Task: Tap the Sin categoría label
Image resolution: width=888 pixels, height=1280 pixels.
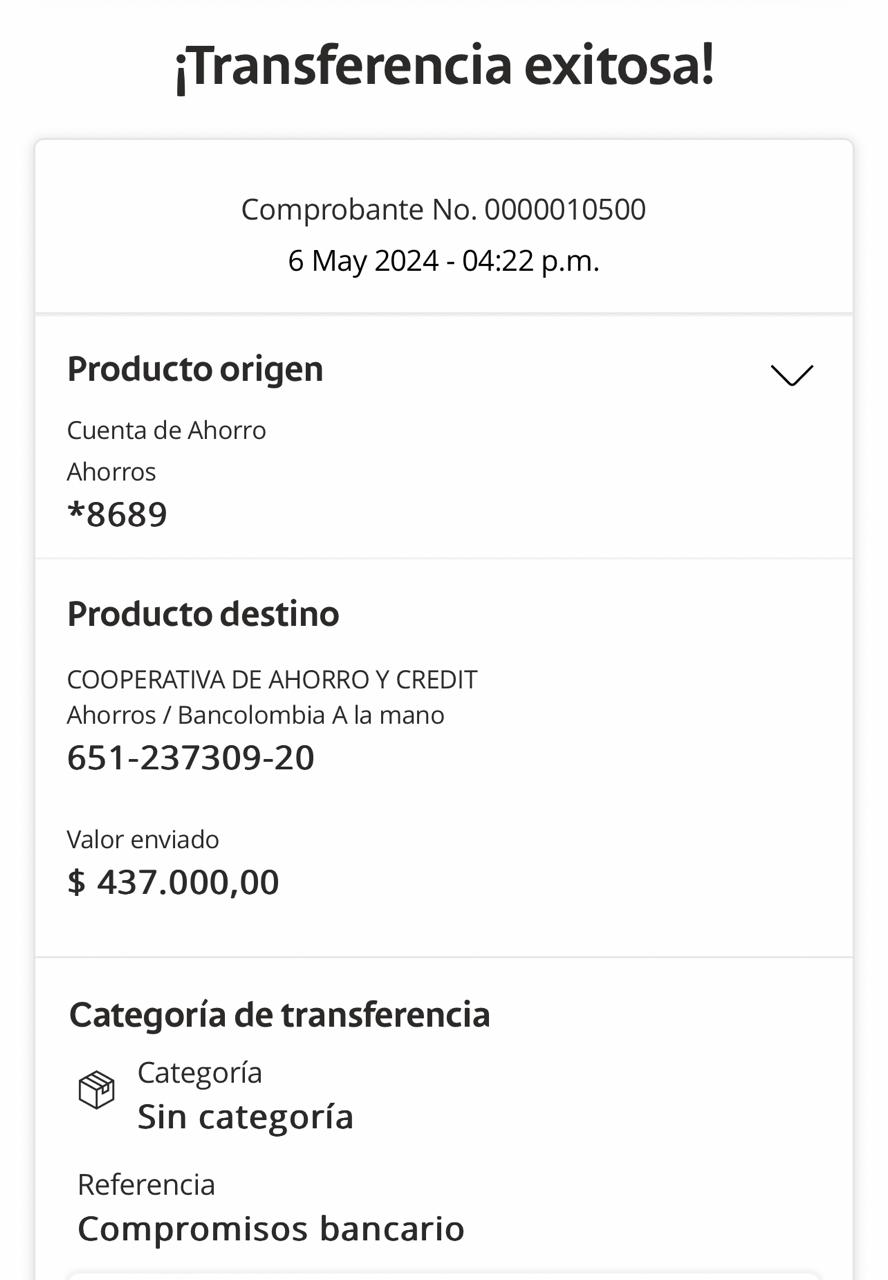Action: (245, 1116)
